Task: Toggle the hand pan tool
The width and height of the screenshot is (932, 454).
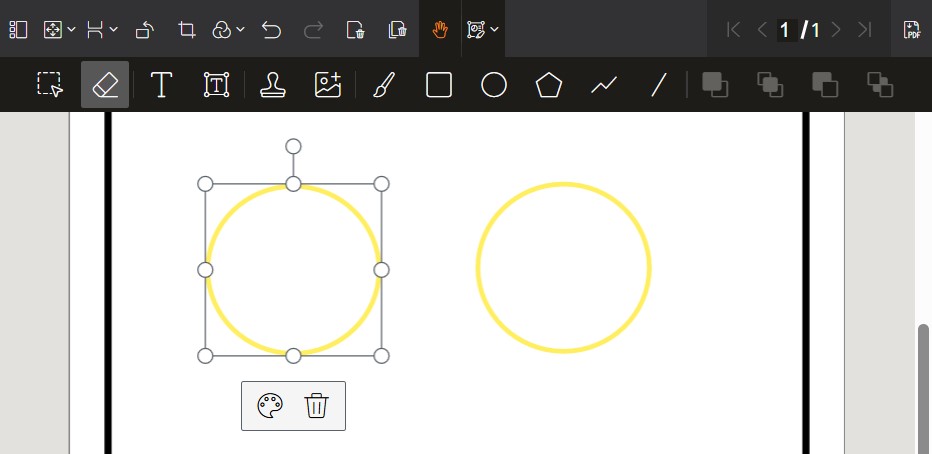Action: (x=440, y=30)
